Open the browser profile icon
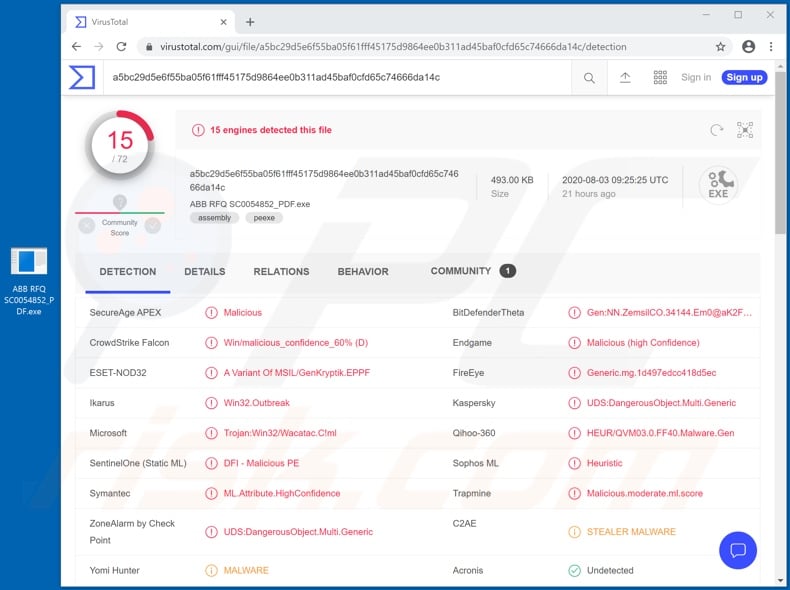This screenshot has width=790, height=590. click(749, 47)
